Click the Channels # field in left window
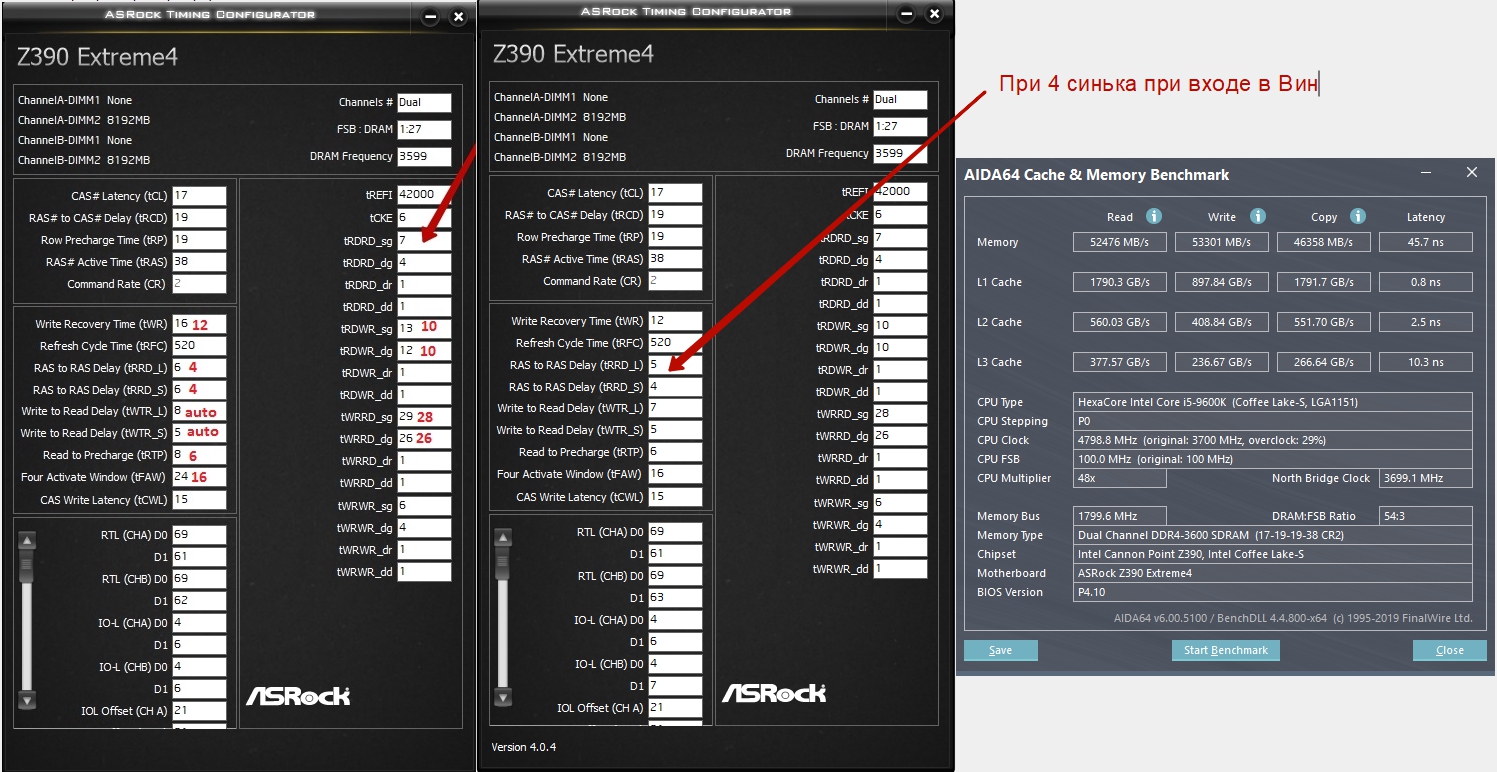 click(x=424, y=102)
